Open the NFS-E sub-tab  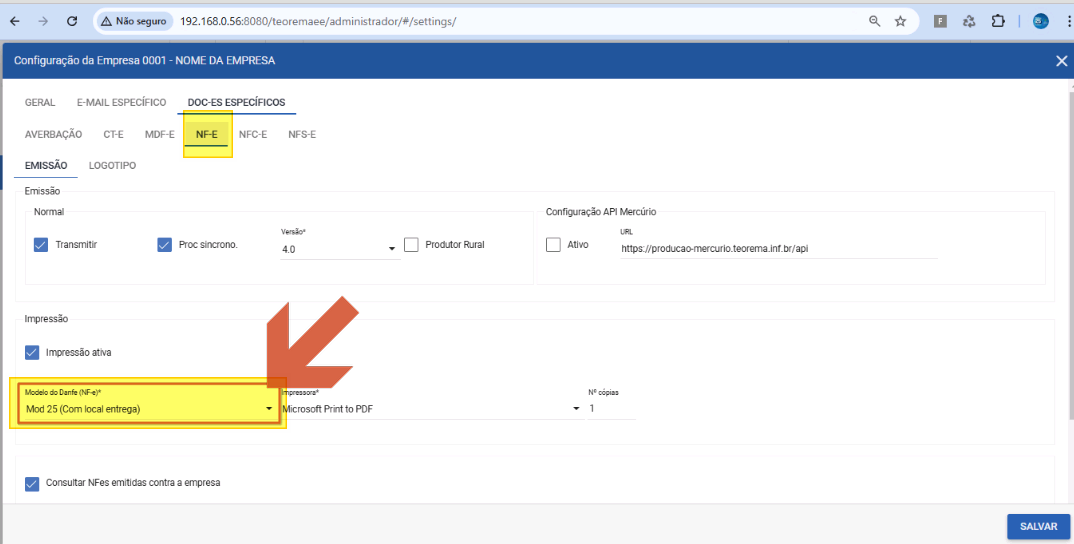[302, 134]
